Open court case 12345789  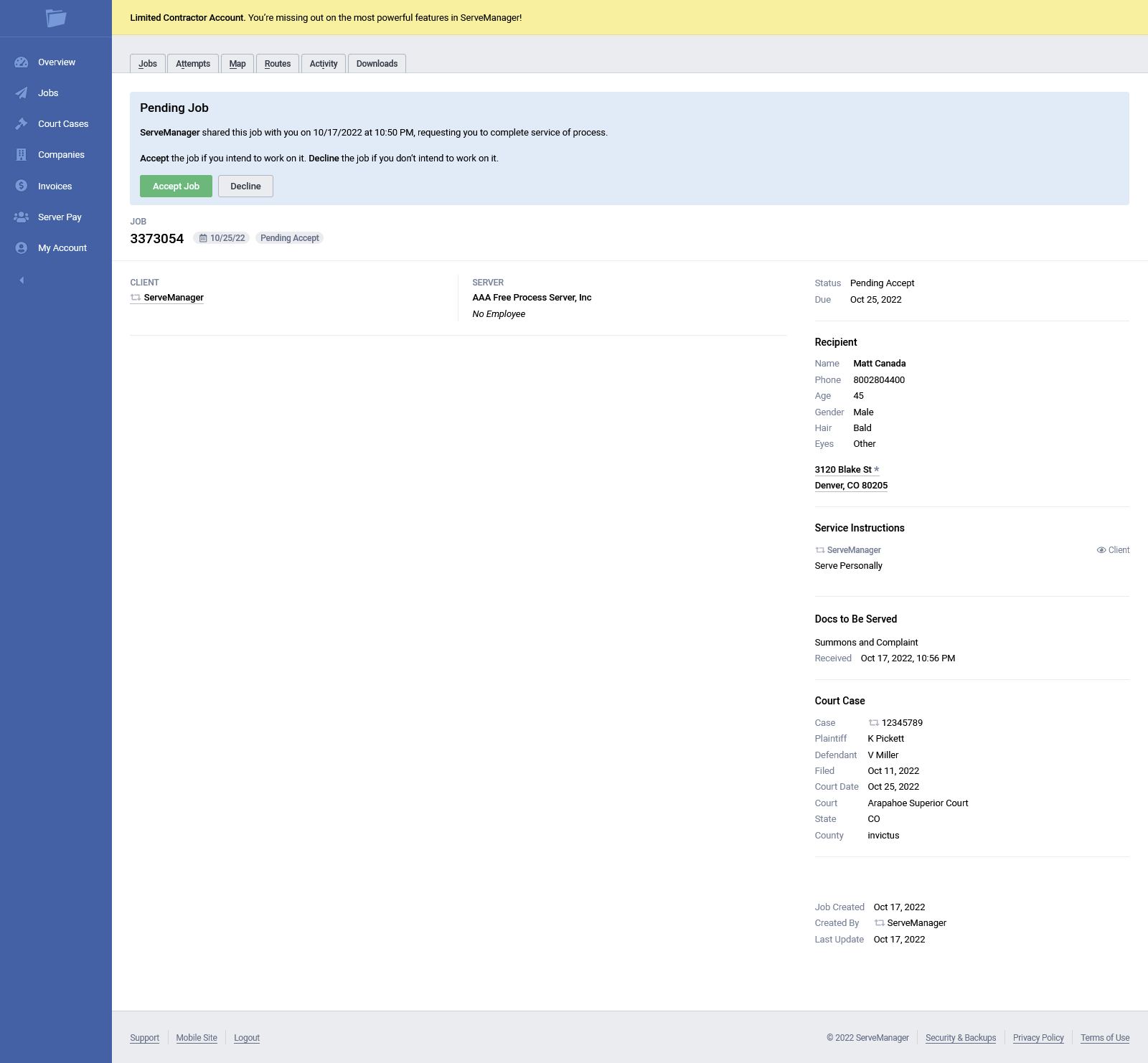click(x=902, y=723)
